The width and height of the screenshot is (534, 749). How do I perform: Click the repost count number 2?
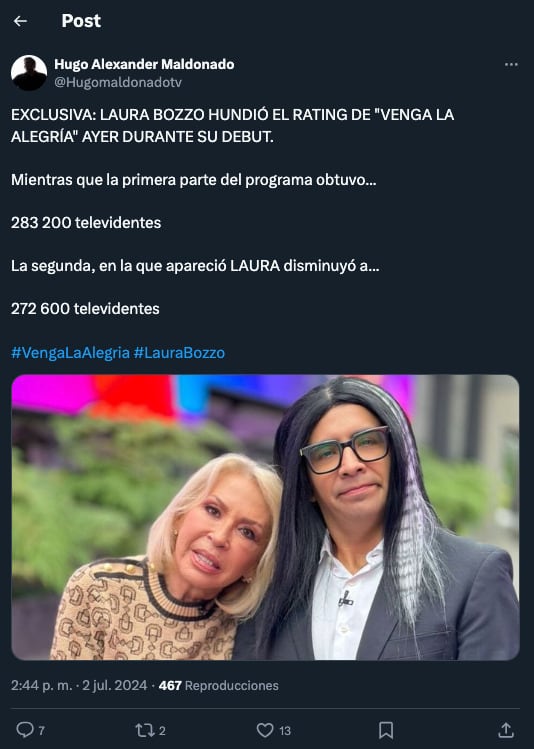pyautogui.click(x=162, y=730)
